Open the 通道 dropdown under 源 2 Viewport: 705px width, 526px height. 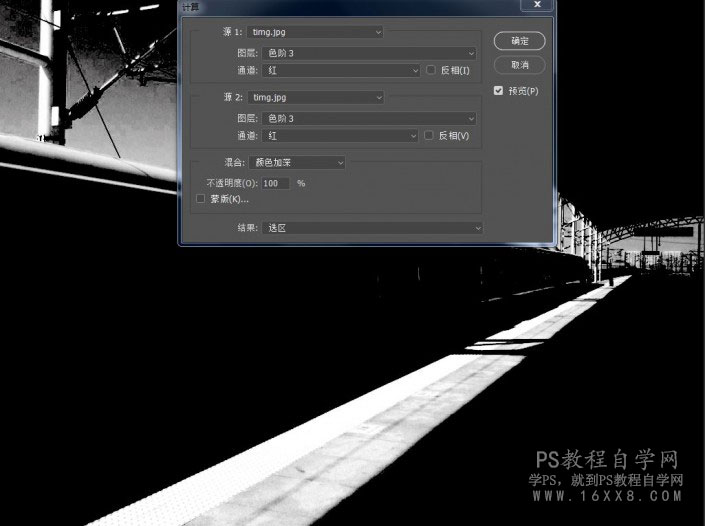pyautogui.click(x=340, y=135)
